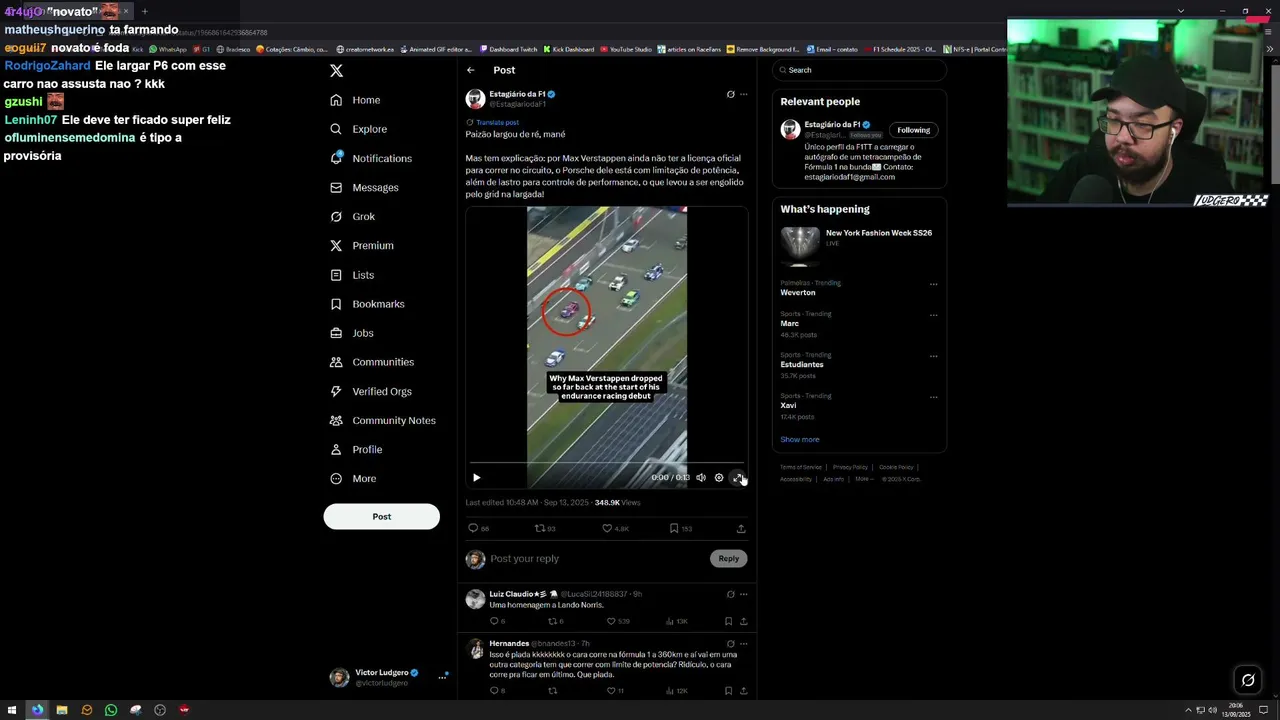Bookmark Luiz Claudio's reply

pyautogui.click(x=728, y=621)
